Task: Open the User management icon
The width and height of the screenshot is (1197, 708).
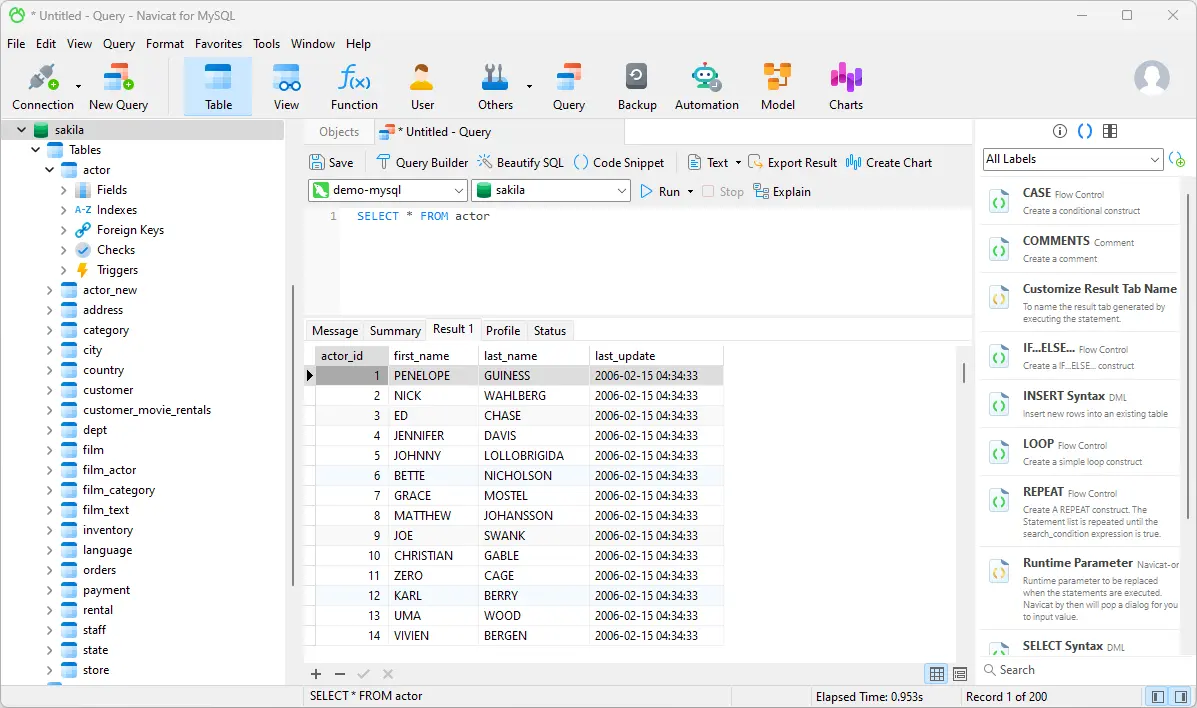Action: click(x=422, y=86)
